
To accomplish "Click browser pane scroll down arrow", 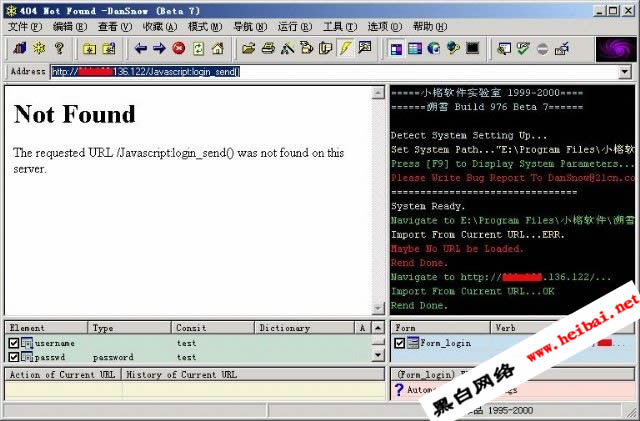I will [x=378, y=308].
